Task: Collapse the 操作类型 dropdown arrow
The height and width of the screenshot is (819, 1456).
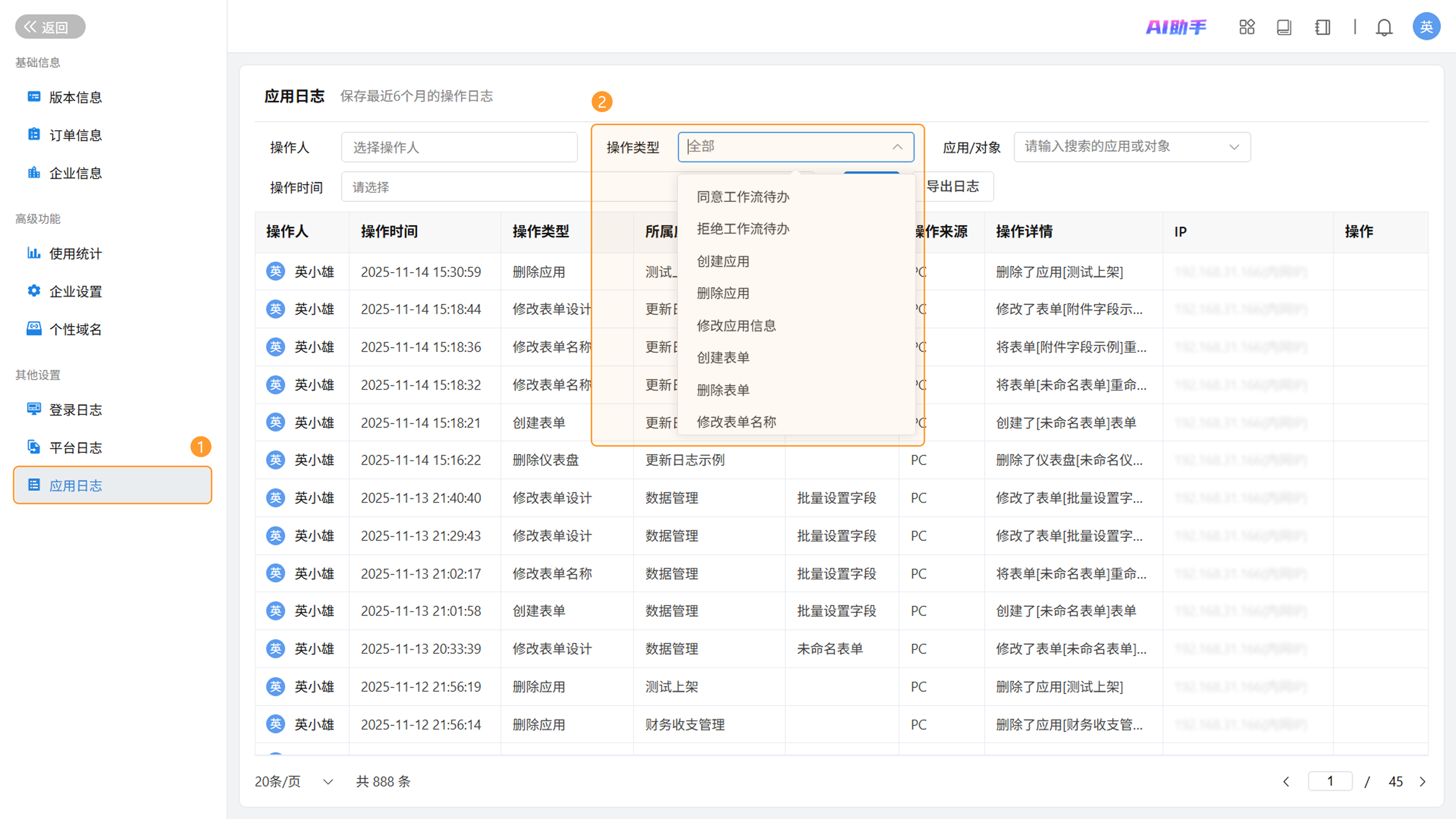Action: point(897,147)
